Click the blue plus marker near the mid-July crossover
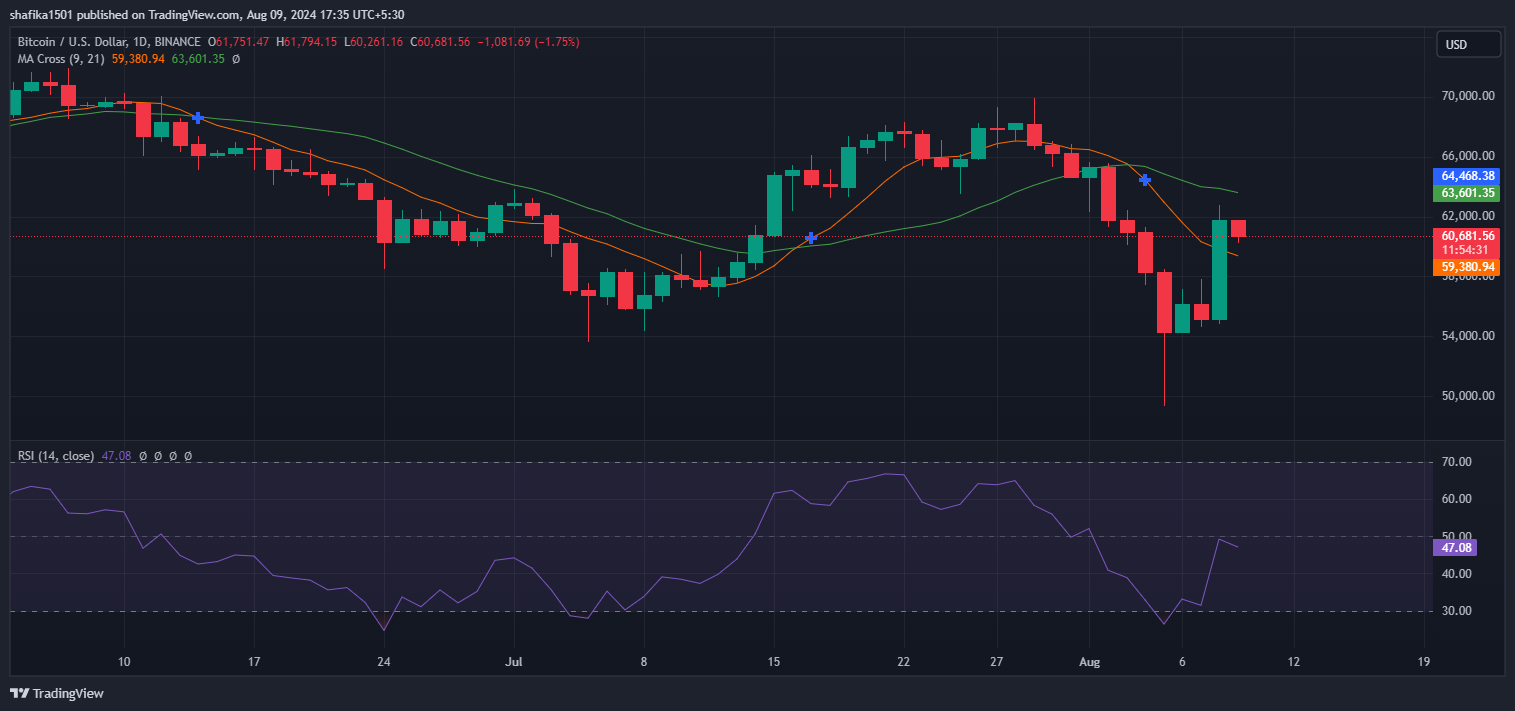 (x=811, y=238)
